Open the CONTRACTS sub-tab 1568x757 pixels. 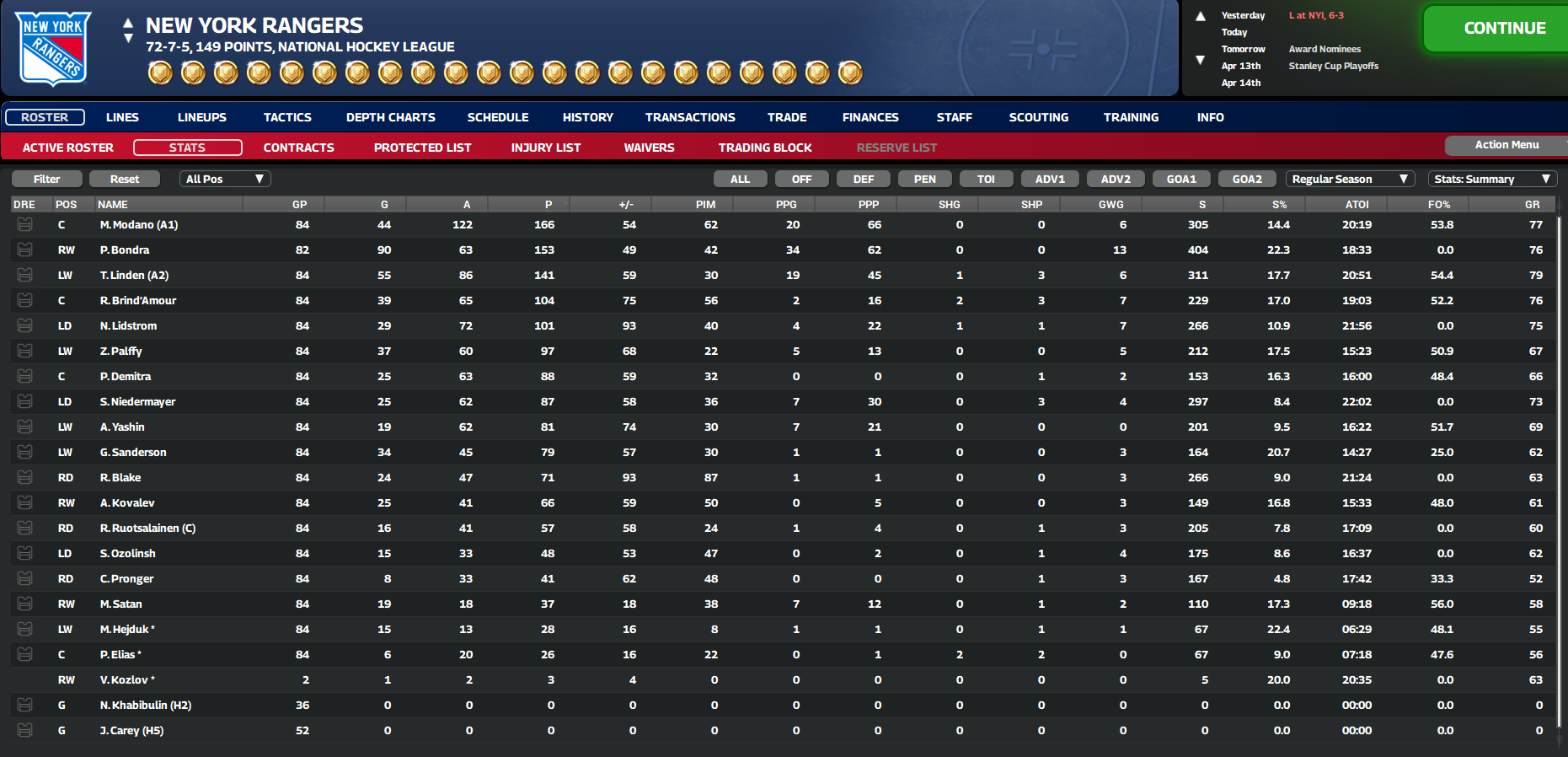(299, 148)
